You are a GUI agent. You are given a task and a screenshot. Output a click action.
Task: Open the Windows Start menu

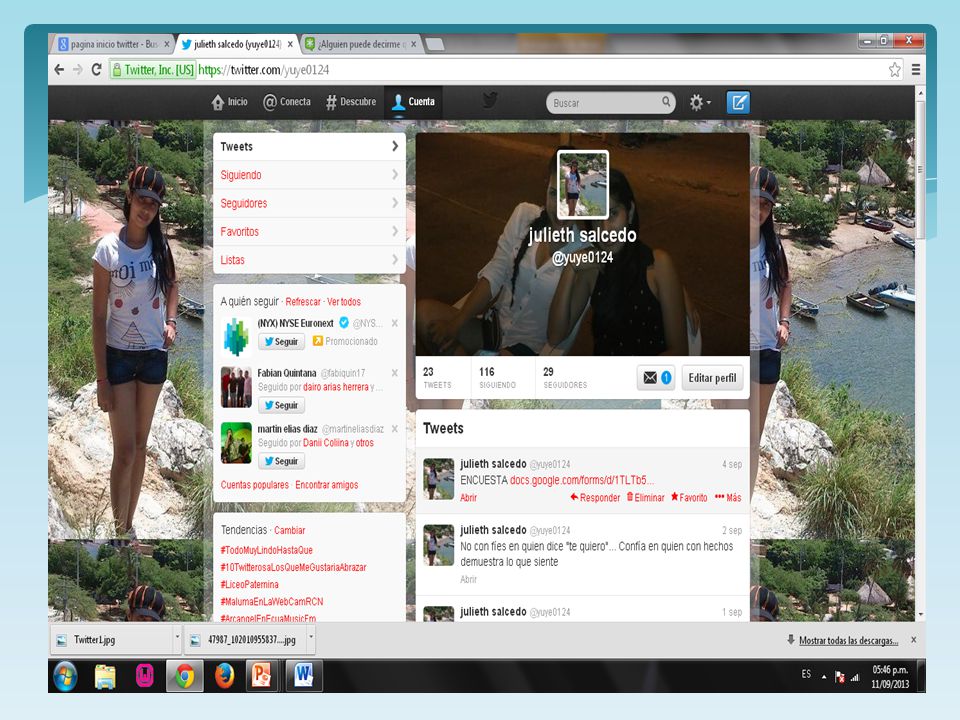[x=65, y=677]
